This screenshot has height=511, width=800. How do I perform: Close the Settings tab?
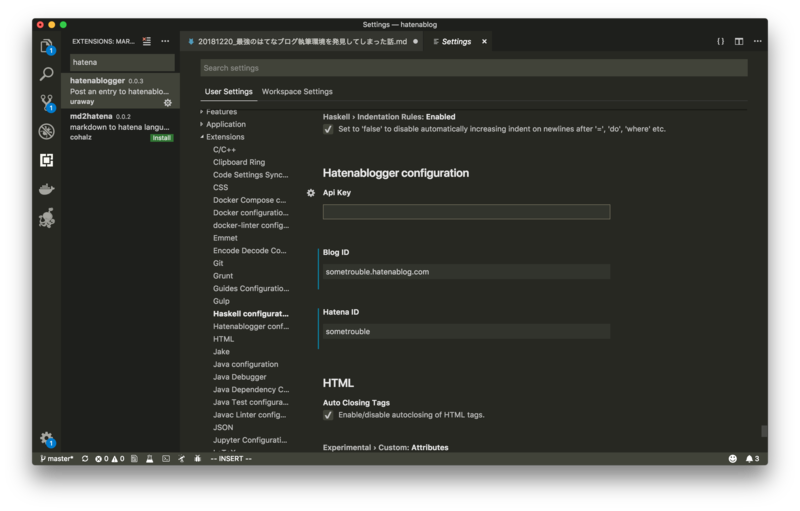click(x=484, y=41)
